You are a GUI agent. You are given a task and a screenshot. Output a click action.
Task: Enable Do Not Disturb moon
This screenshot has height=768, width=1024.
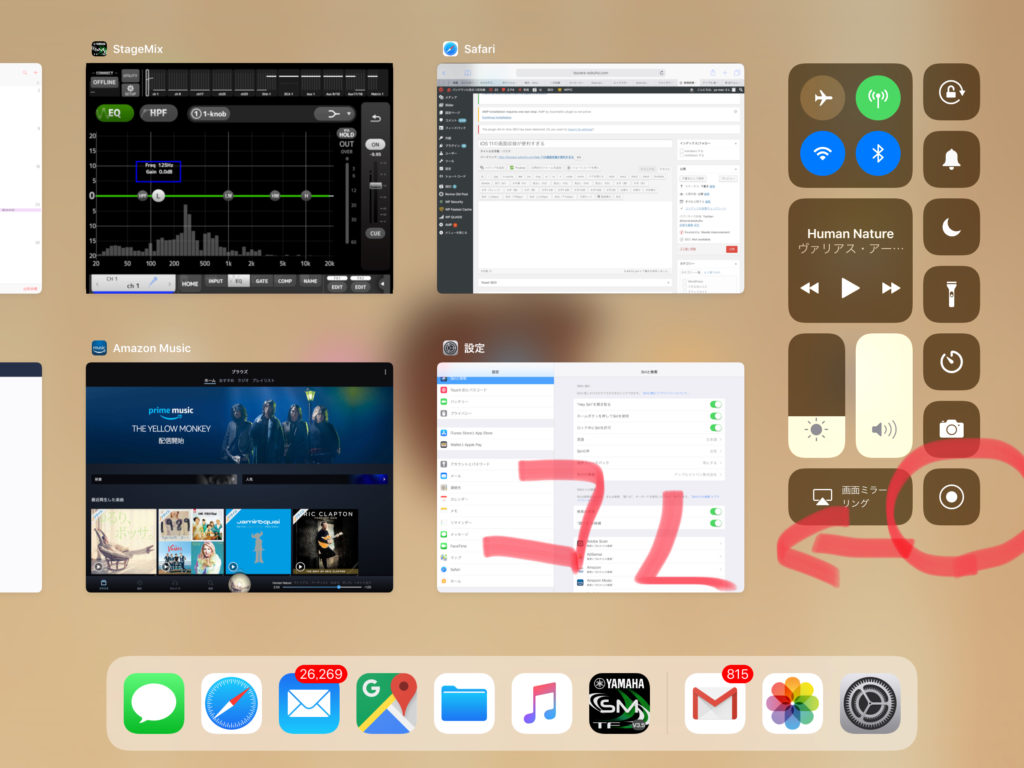(x=951, y=227)
